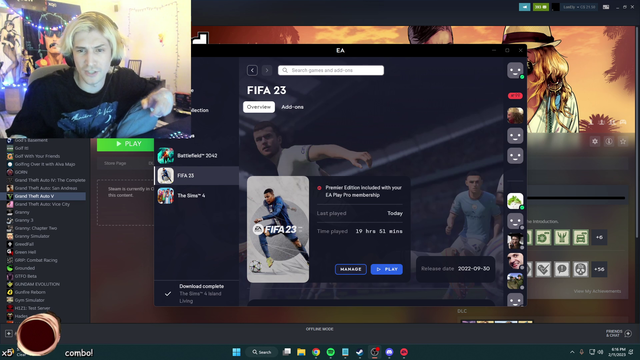The image size is (640, 360).
Task: Open OBS from the taskbar
Action: [374, 352]
